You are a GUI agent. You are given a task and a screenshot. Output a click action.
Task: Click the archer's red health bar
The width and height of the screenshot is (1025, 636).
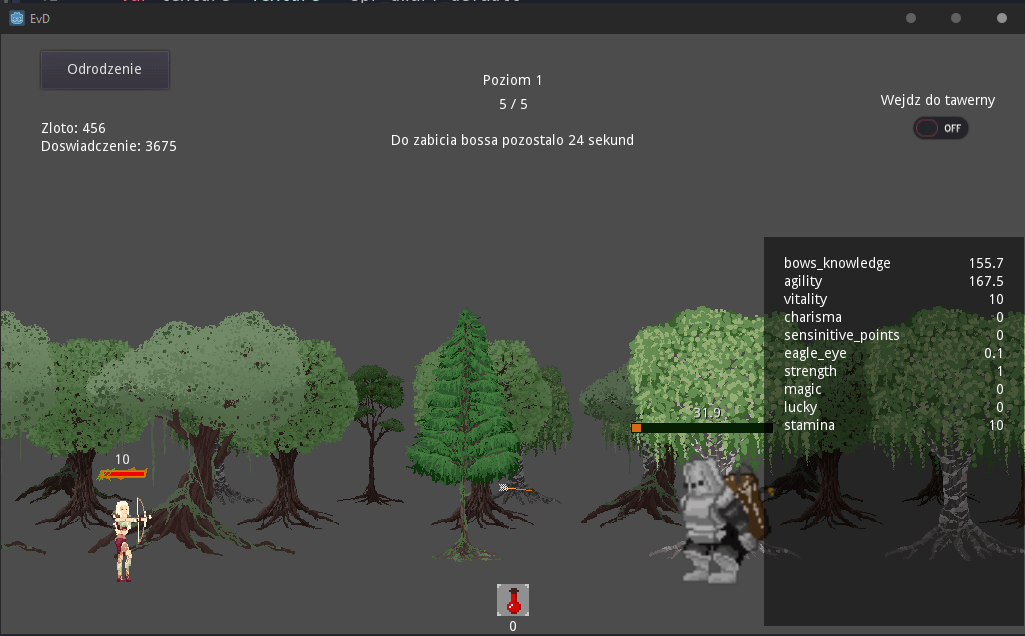point(123,474)
